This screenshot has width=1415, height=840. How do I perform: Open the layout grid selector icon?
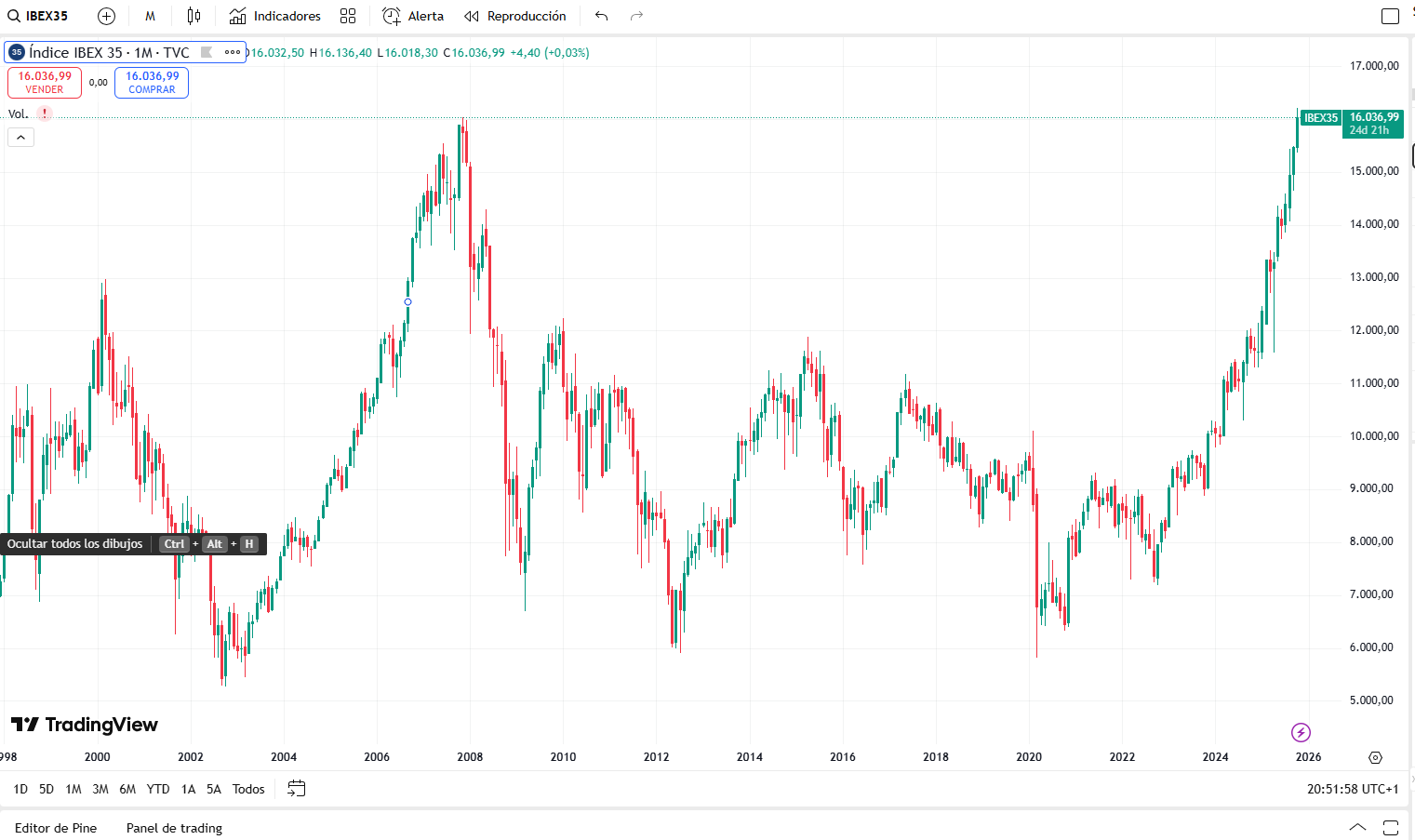point(348,16)
